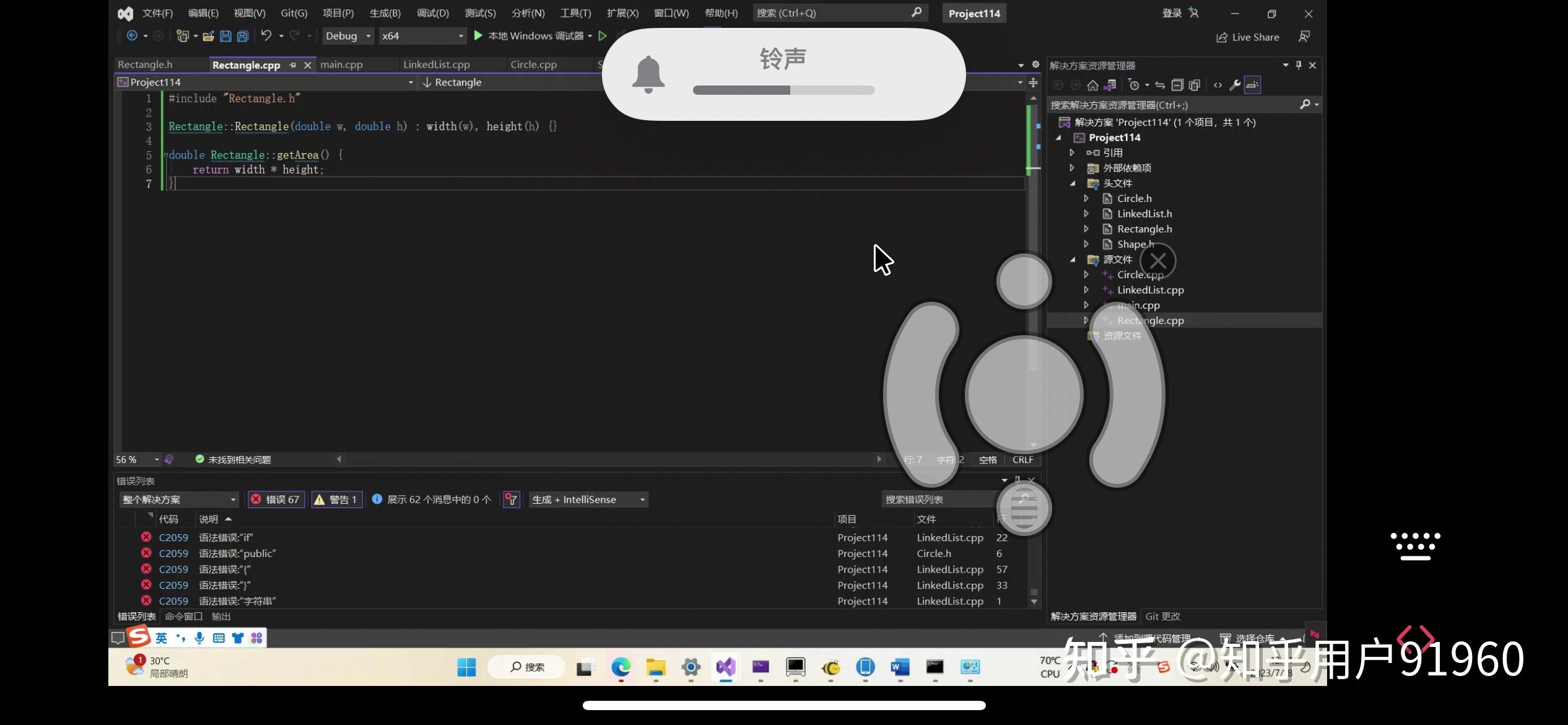Open Visual Studio from the Windows taskbar
The image size is (1568, 725).
pyautogui.click(x=726, y=667)
